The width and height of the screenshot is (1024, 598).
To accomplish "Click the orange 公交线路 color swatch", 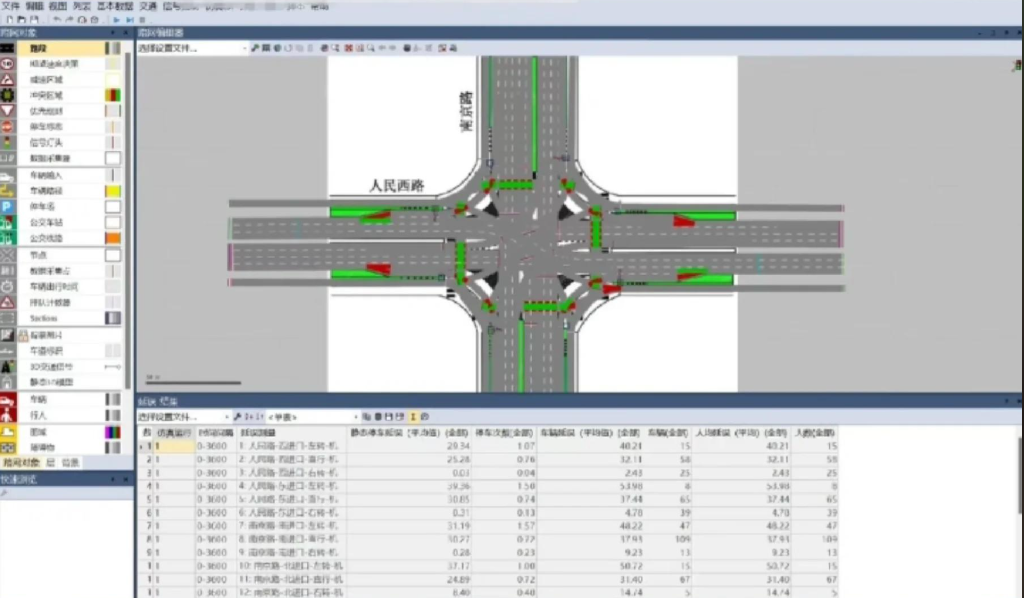I will 113,238.
